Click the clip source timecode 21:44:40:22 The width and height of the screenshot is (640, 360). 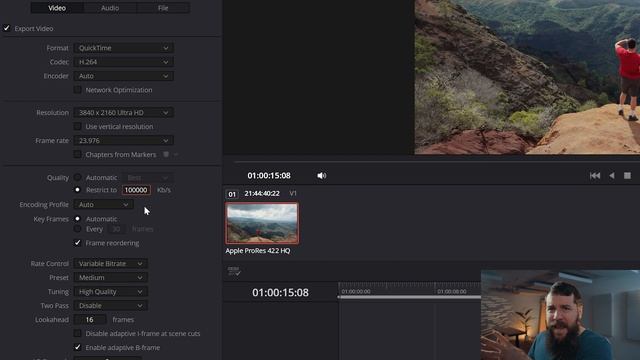point(262,193)
